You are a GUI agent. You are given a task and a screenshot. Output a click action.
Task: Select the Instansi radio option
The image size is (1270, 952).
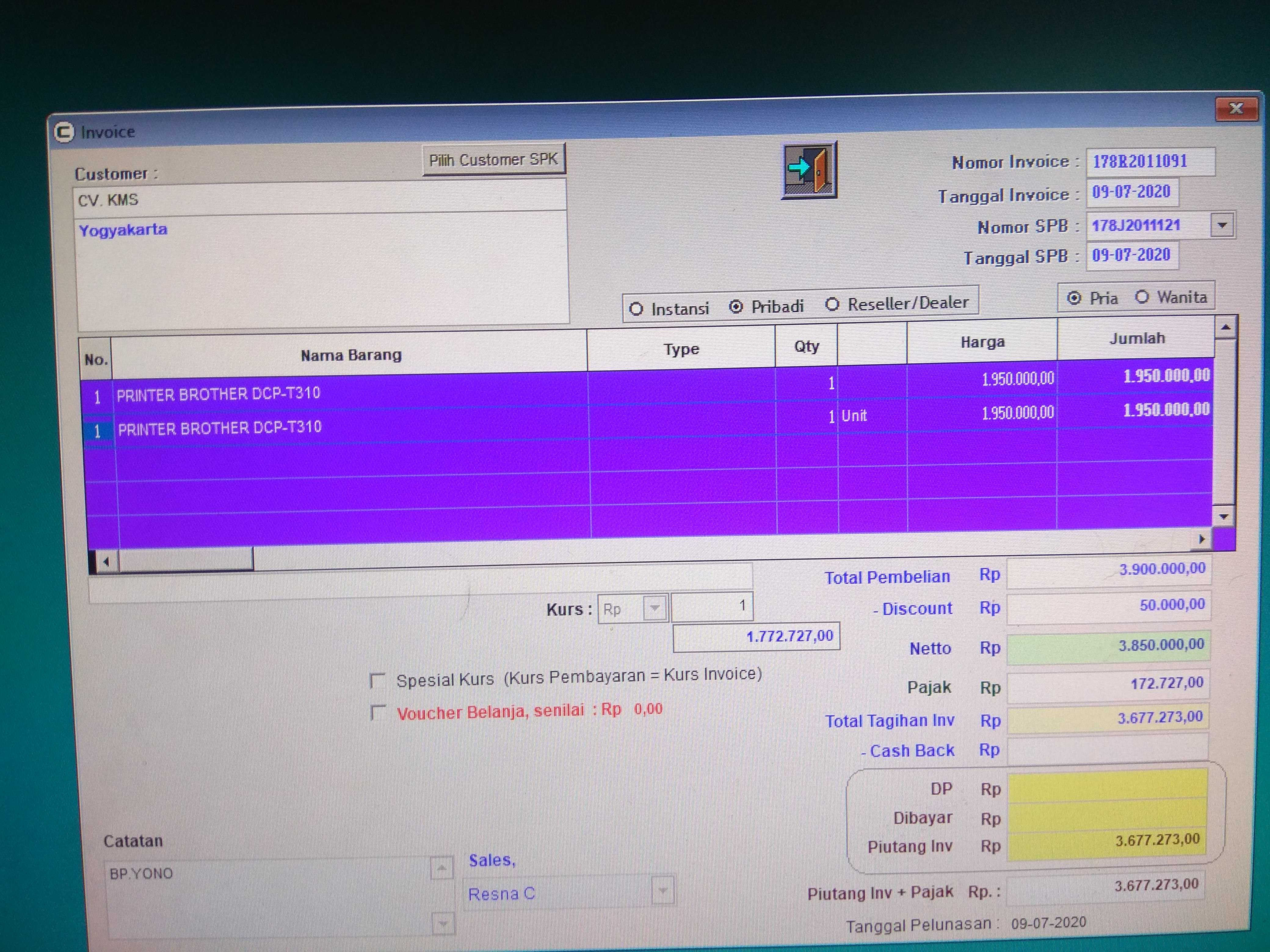(x=636, y=309)
